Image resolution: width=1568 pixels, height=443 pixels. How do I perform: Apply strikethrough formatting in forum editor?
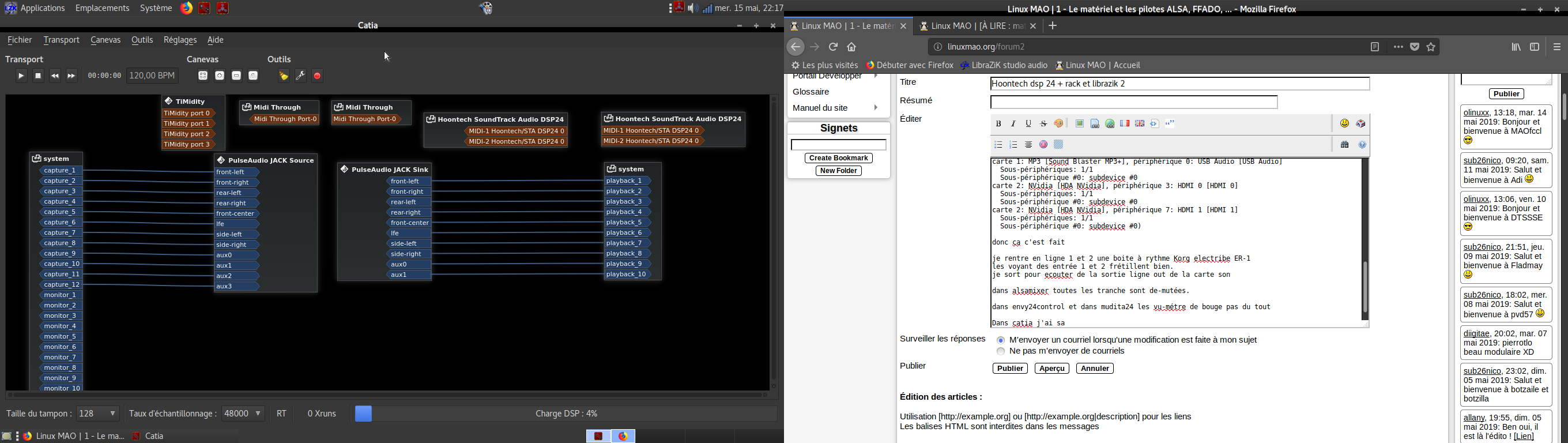coord(1044,123)
